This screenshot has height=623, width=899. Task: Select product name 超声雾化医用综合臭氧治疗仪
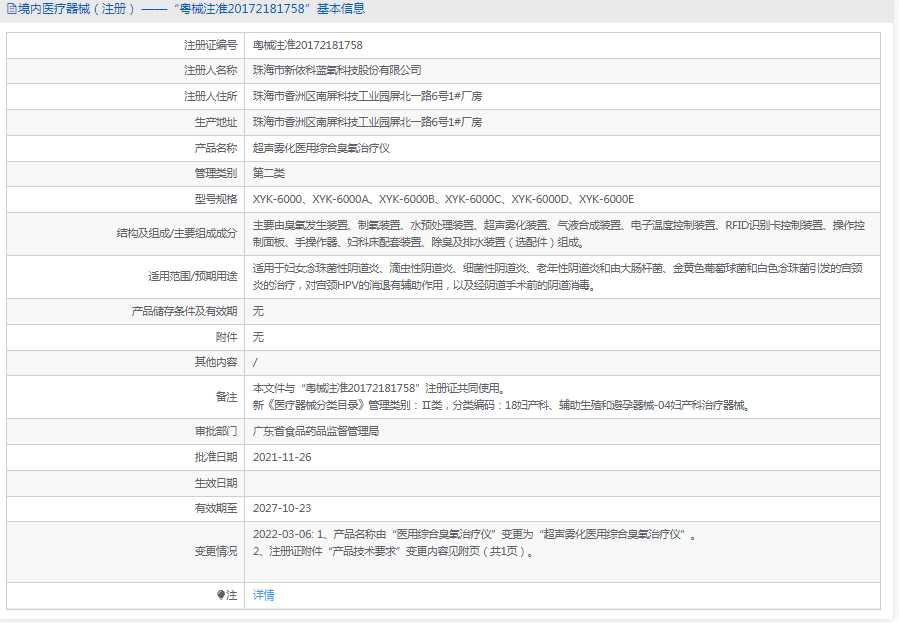point(321,148)
